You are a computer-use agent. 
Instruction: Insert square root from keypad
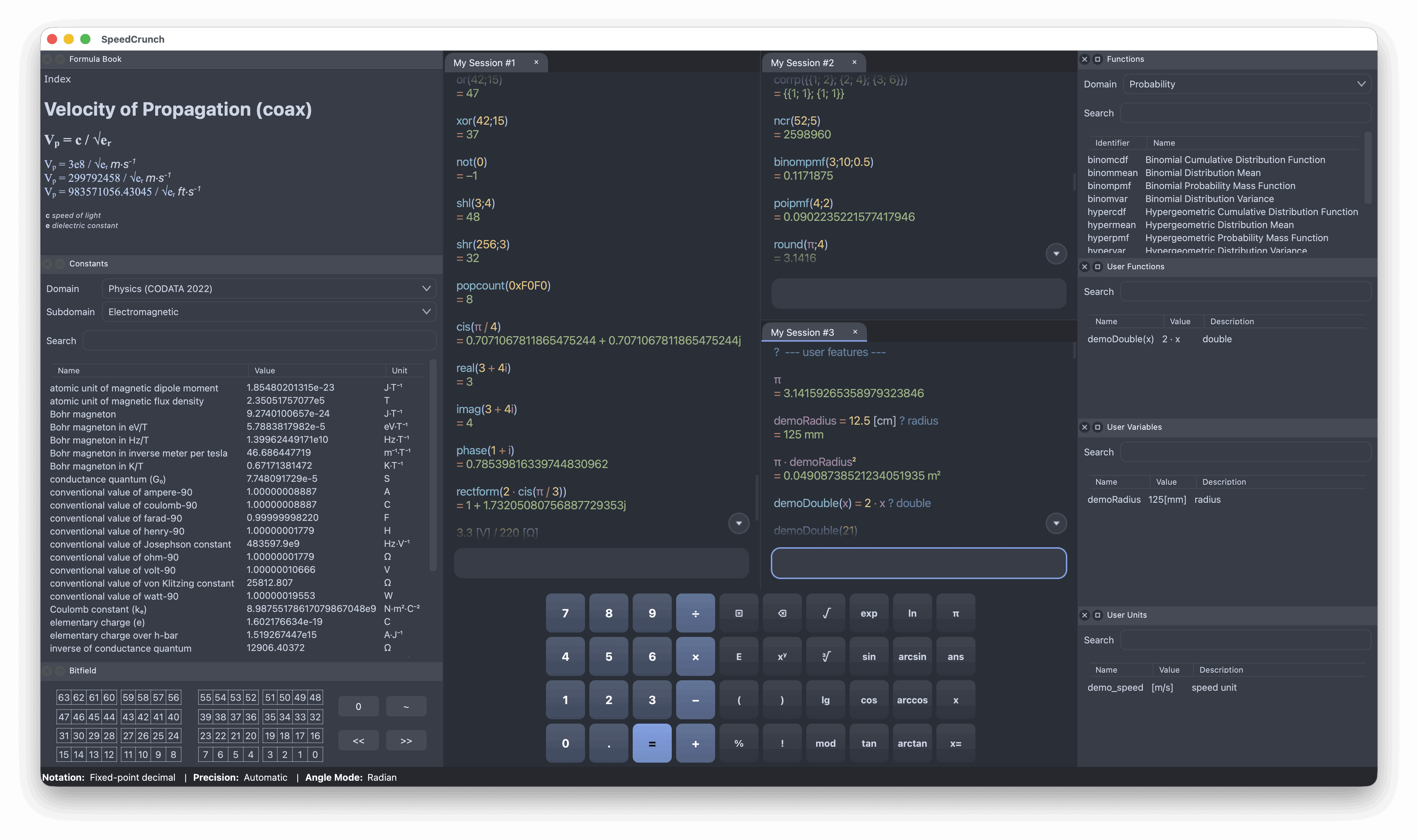click(x=825, y=613)
